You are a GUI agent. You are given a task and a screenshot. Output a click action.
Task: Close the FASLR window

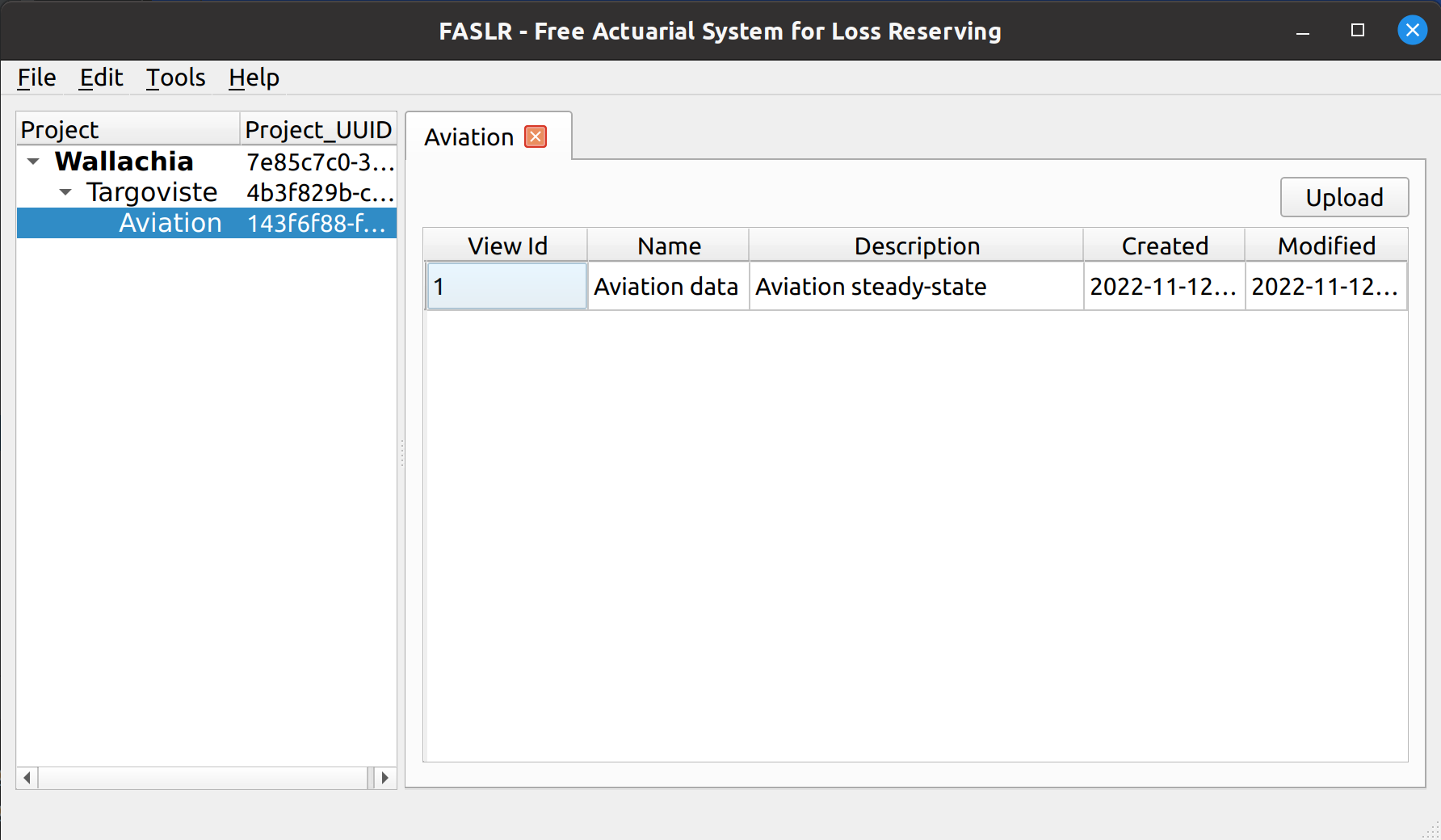pos(1412,31)
